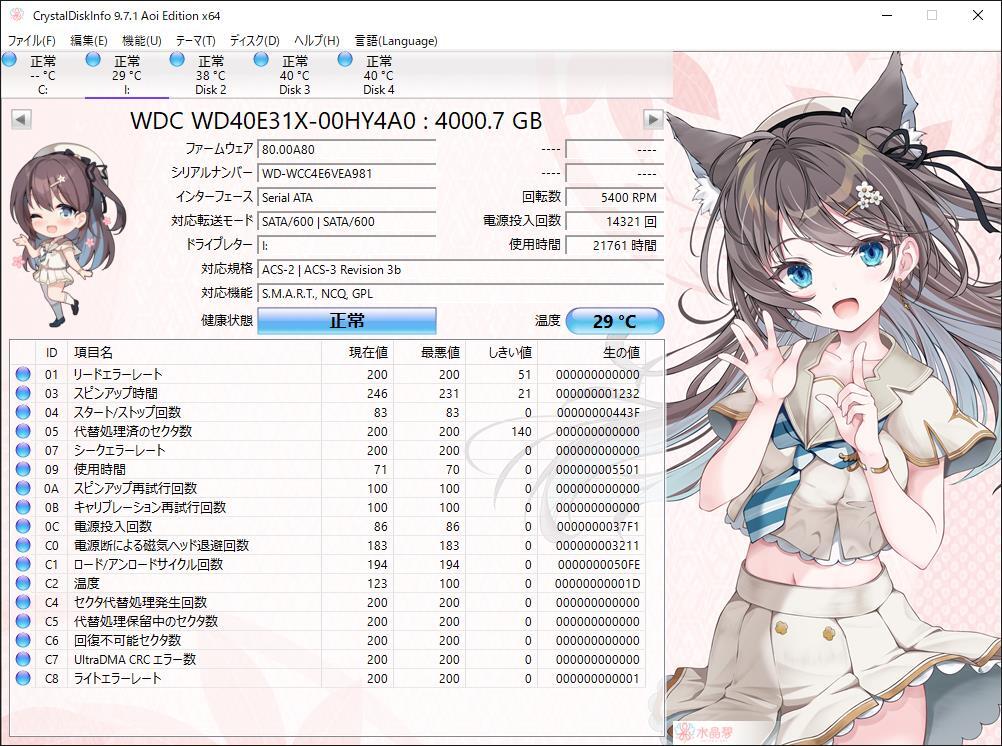Click the features field S.M.A.R.T., NCQ, GPL
This screenshot has height=746, width=1002.
point(460,293)
